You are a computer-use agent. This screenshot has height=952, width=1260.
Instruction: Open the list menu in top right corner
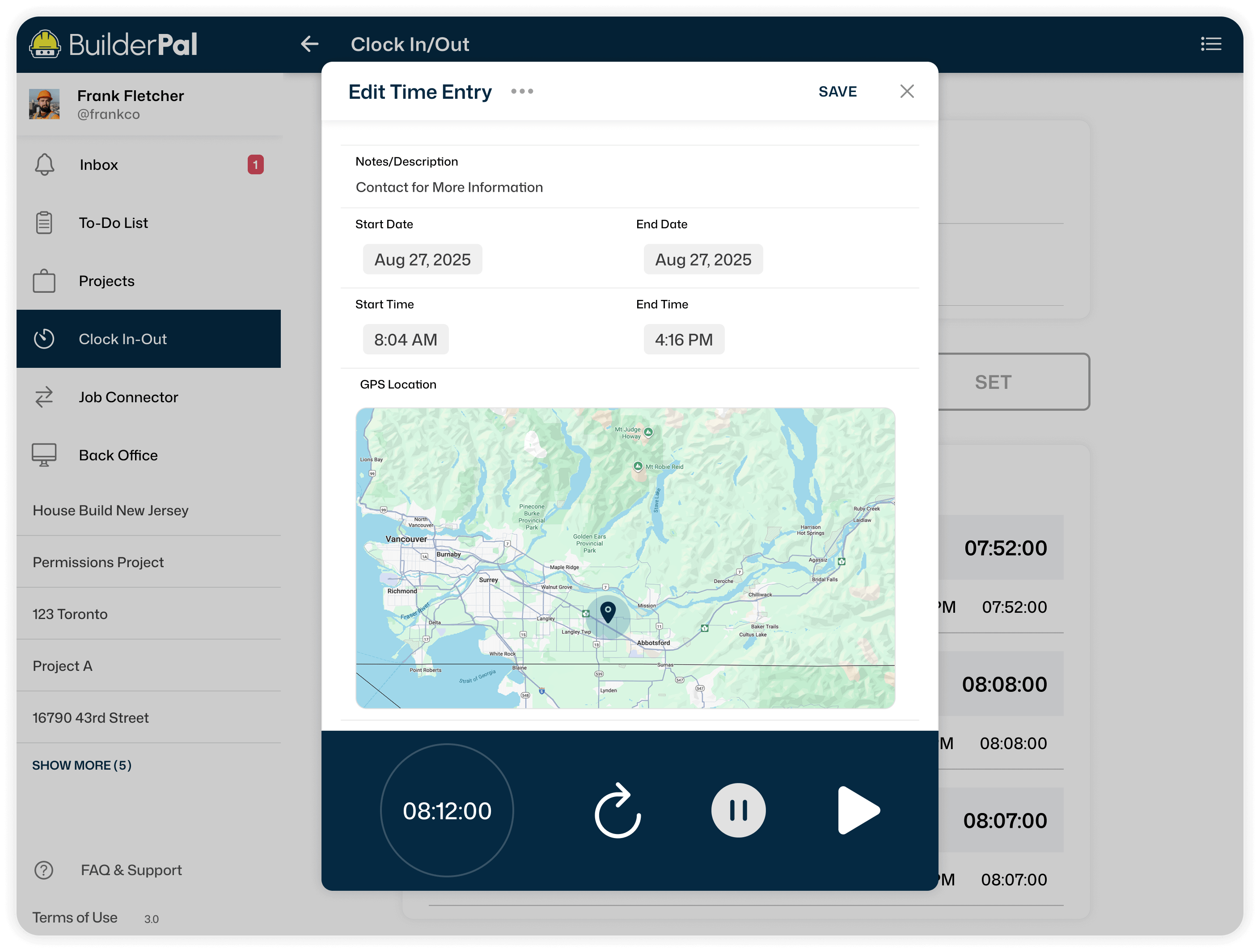[x=1211, y=44]
